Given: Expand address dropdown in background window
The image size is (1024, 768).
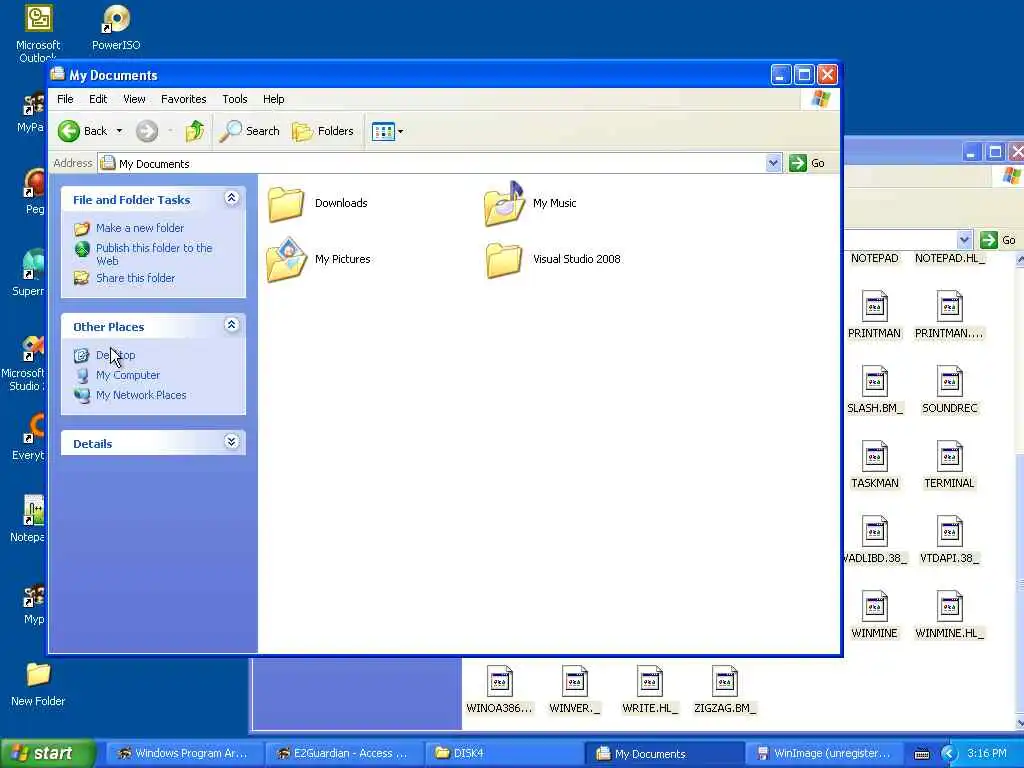Looking at the screenshot, I should [965, 240].
